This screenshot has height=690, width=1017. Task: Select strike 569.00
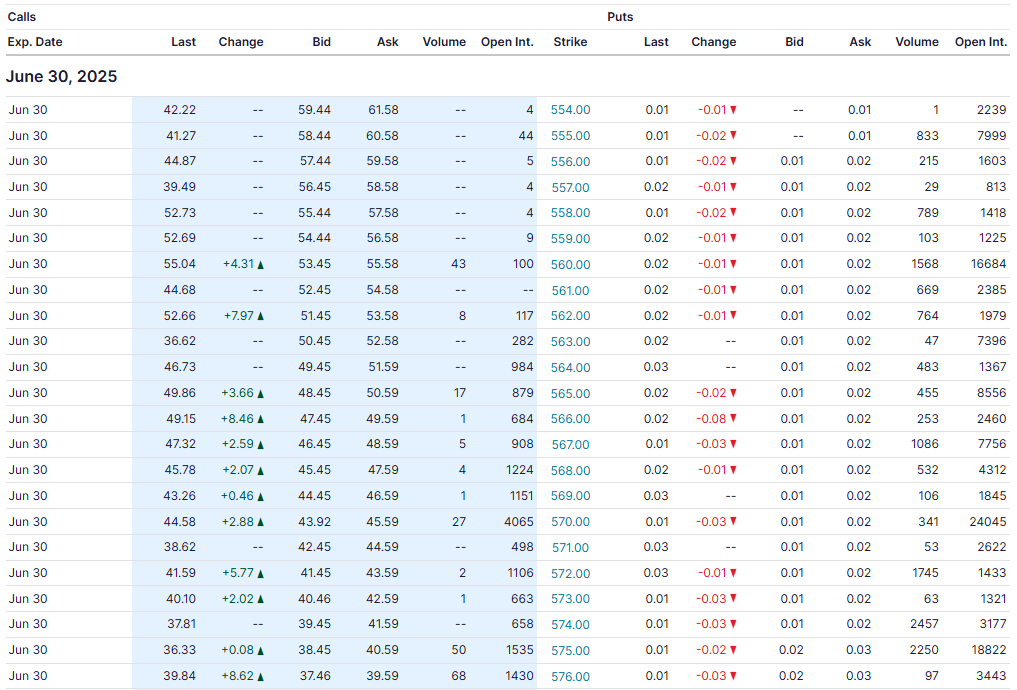coord(570,496)
